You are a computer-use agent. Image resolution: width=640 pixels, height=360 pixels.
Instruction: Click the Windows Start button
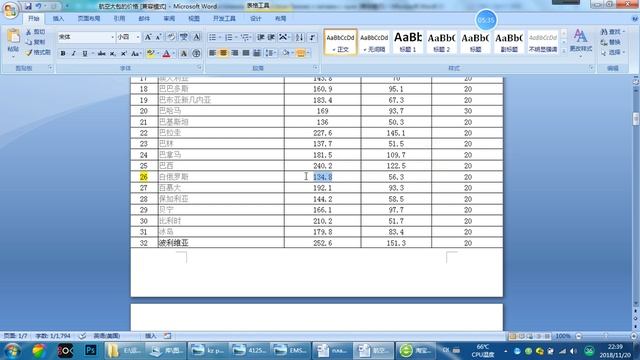coord(12,351)
